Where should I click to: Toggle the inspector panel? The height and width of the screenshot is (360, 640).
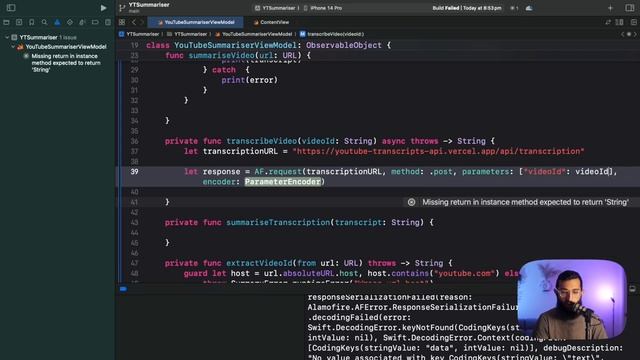tap(630, 8)
